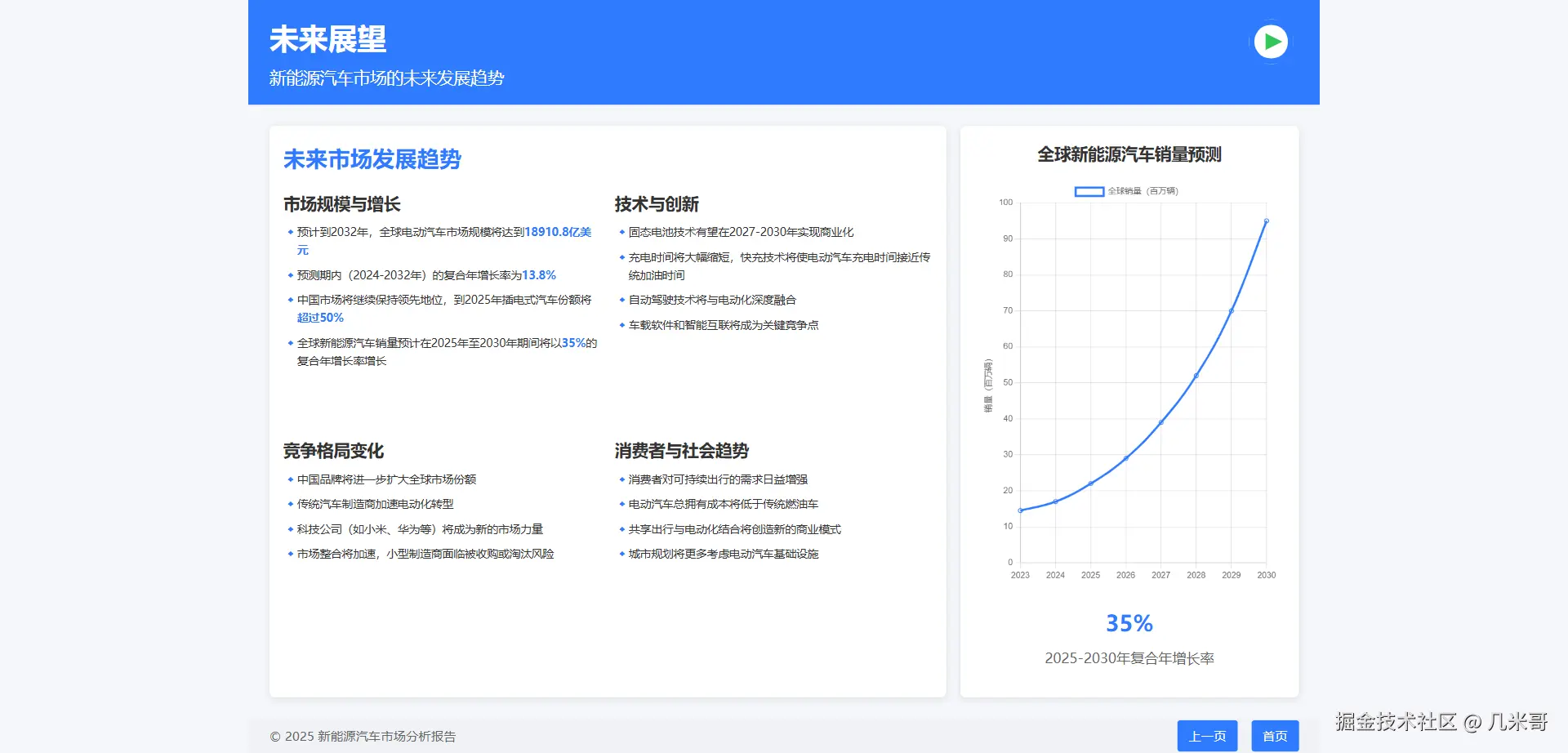Click the blue 13.8% growth rate text

540,274
